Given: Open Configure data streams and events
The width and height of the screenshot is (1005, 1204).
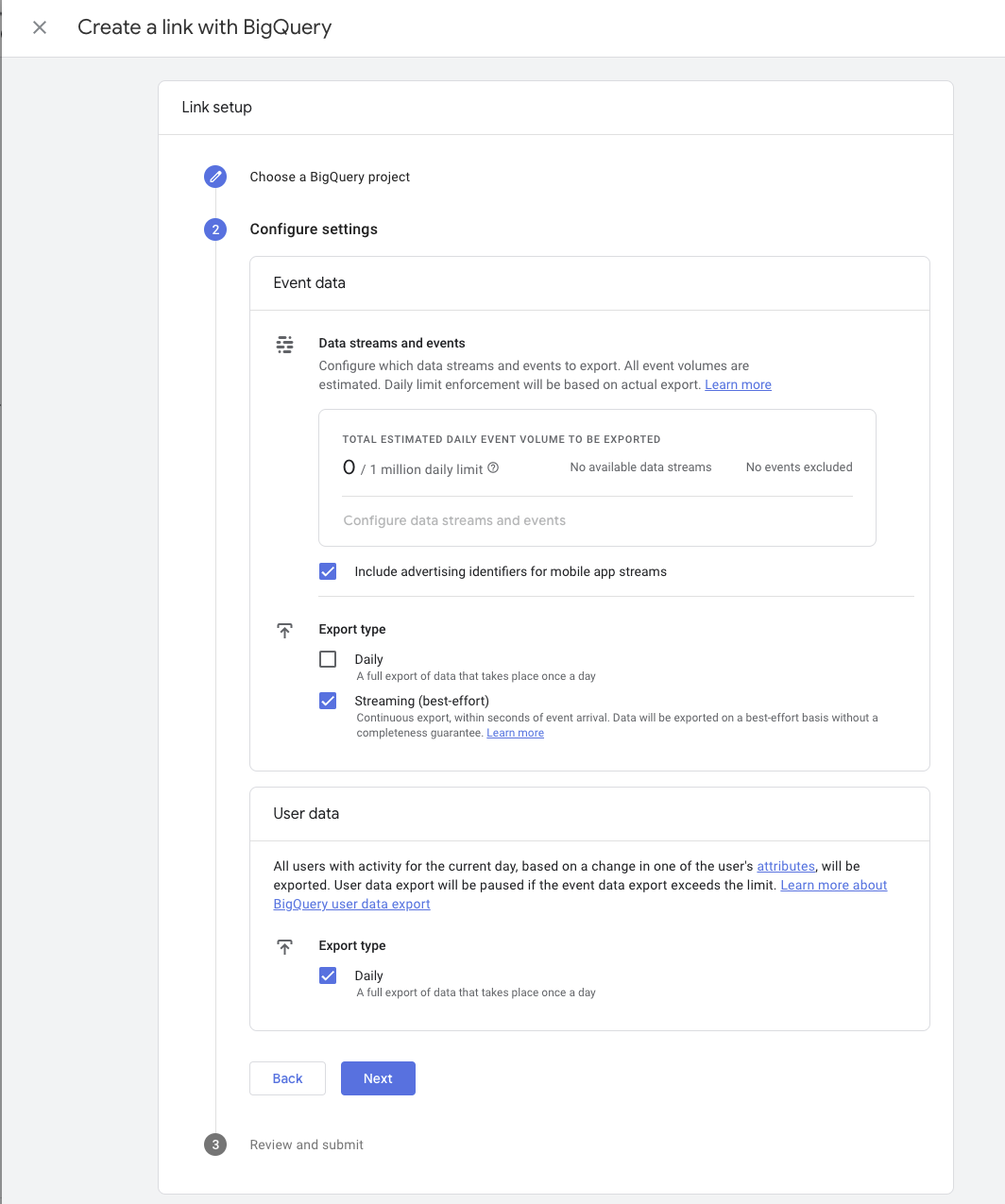Looking at the screenshot, I should coord(454,520).
